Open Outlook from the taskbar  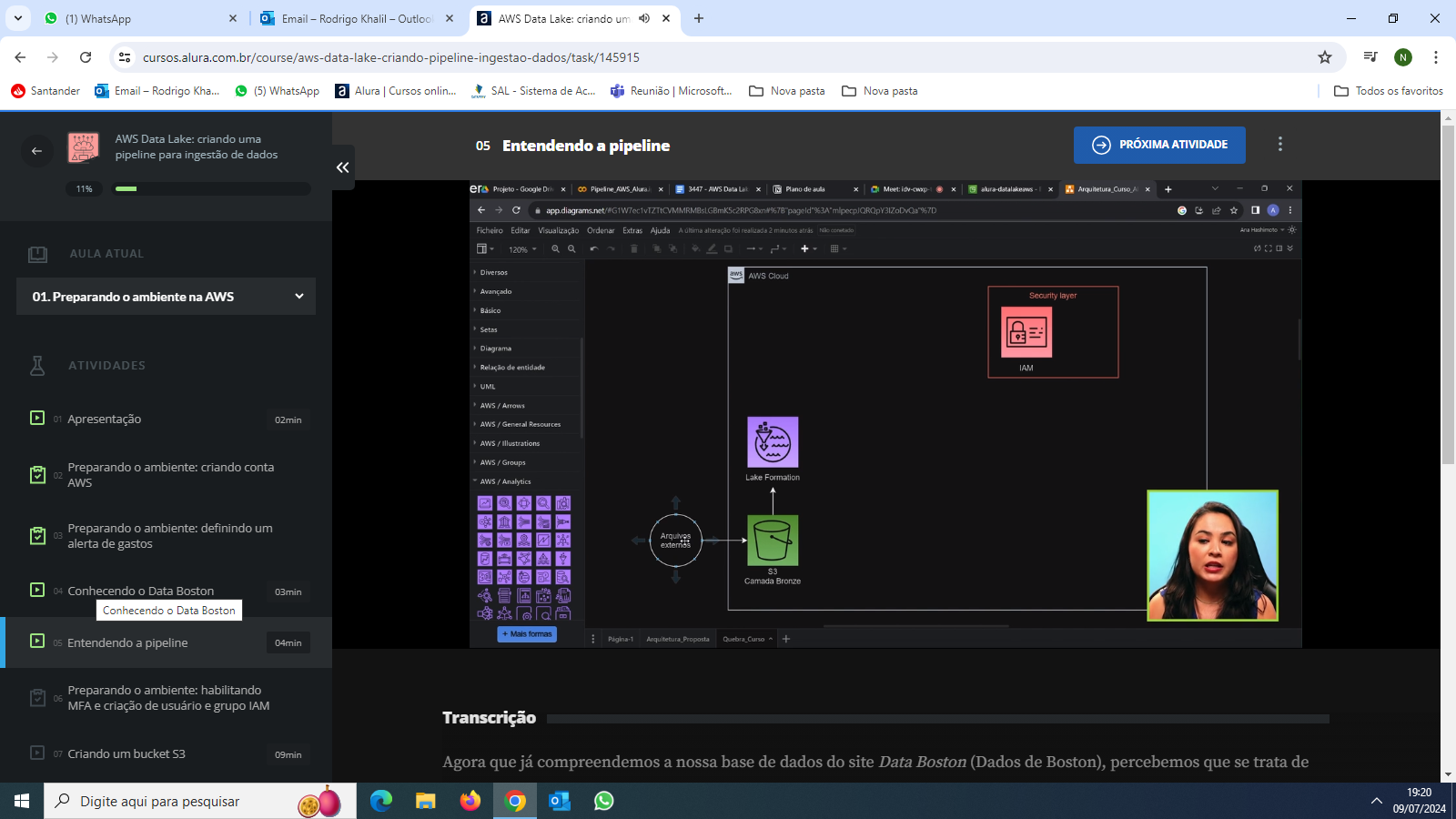(x=560, y=801)
